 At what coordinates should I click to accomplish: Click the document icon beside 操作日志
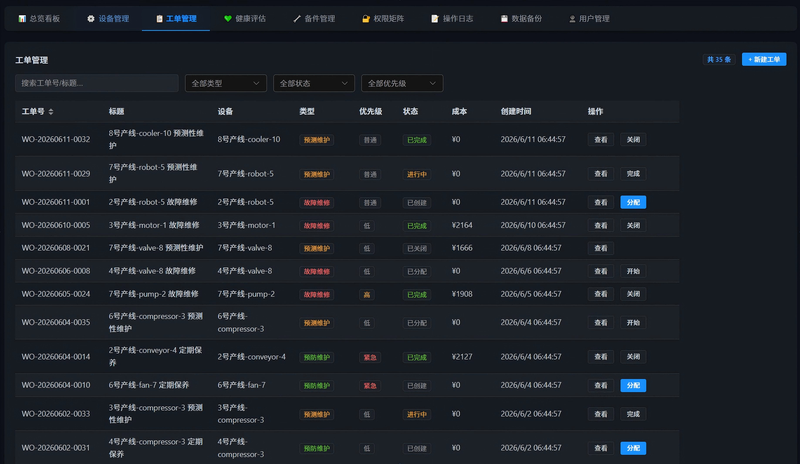pyautogui.click(x=435, y=19)
